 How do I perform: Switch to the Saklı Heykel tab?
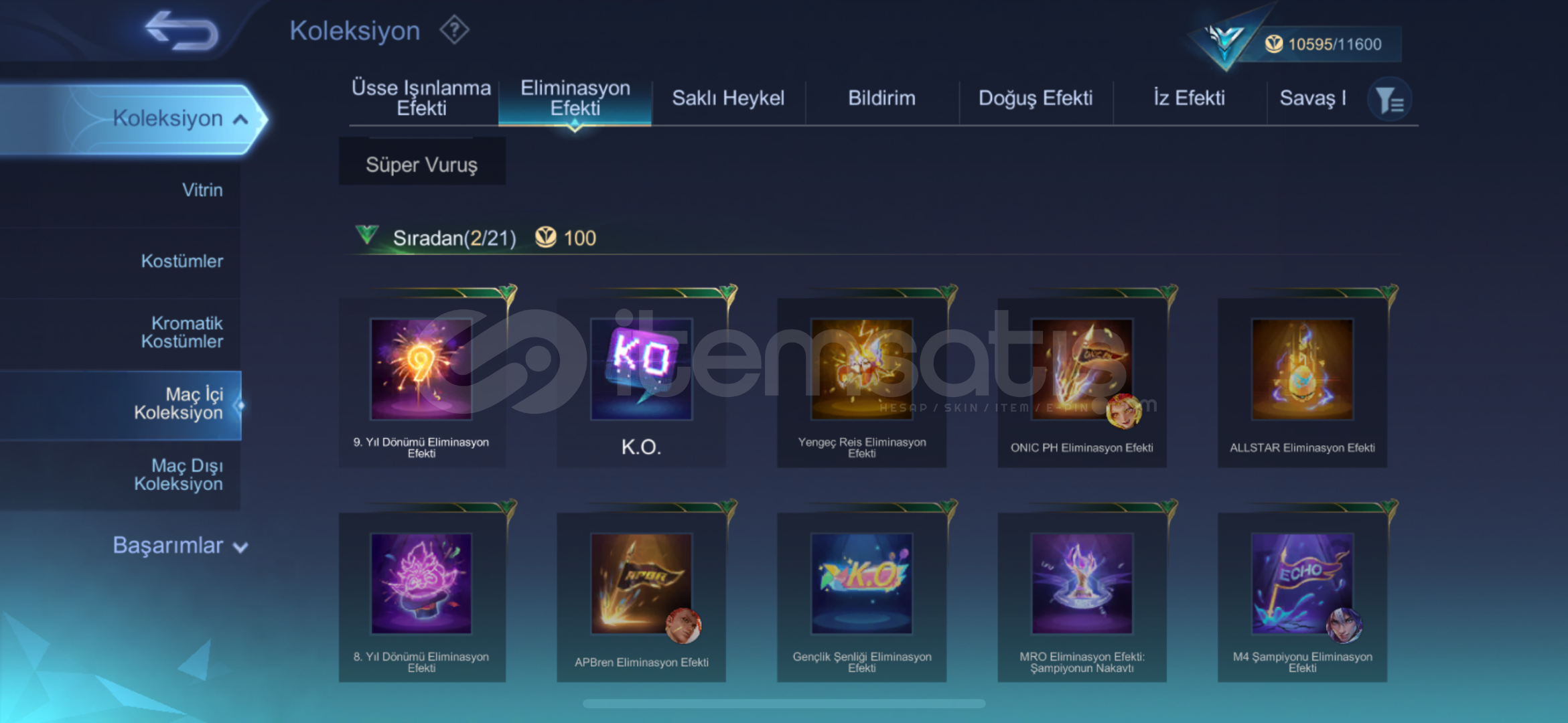pyautogui.click(x=728, y=98)
